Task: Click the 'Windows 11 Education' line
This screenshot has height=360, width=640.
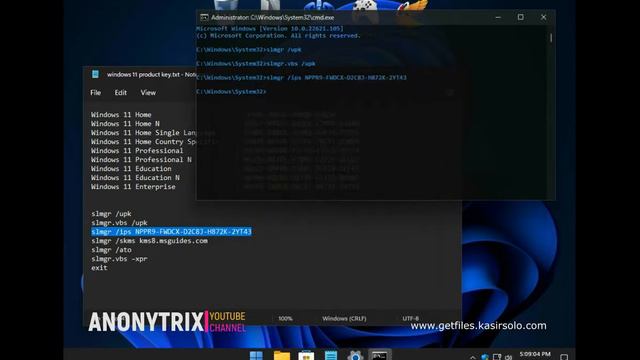Action: click(131, 169)
